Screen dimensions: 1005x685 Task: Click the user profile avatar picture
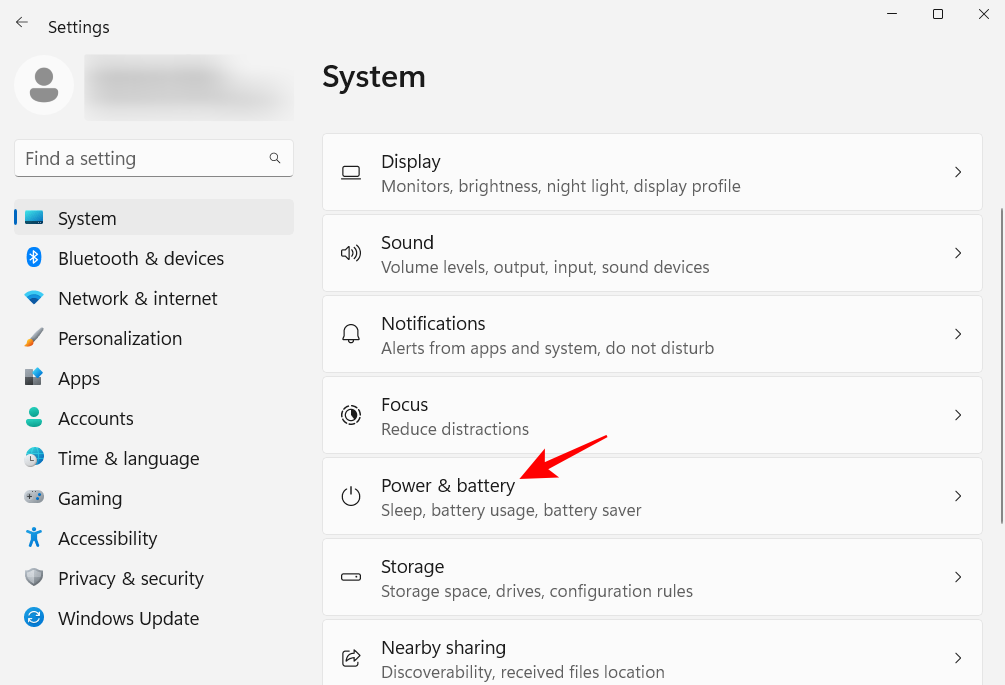pos(43,85)
